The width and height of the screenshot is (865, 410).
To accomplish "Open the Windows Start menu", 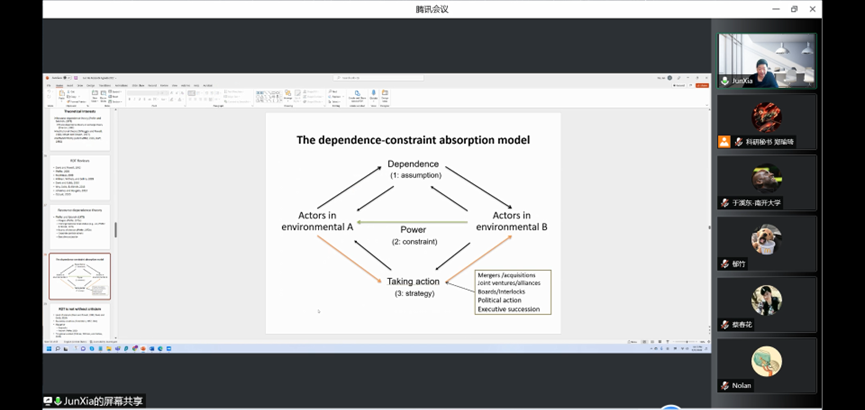I will click(47, 347).
